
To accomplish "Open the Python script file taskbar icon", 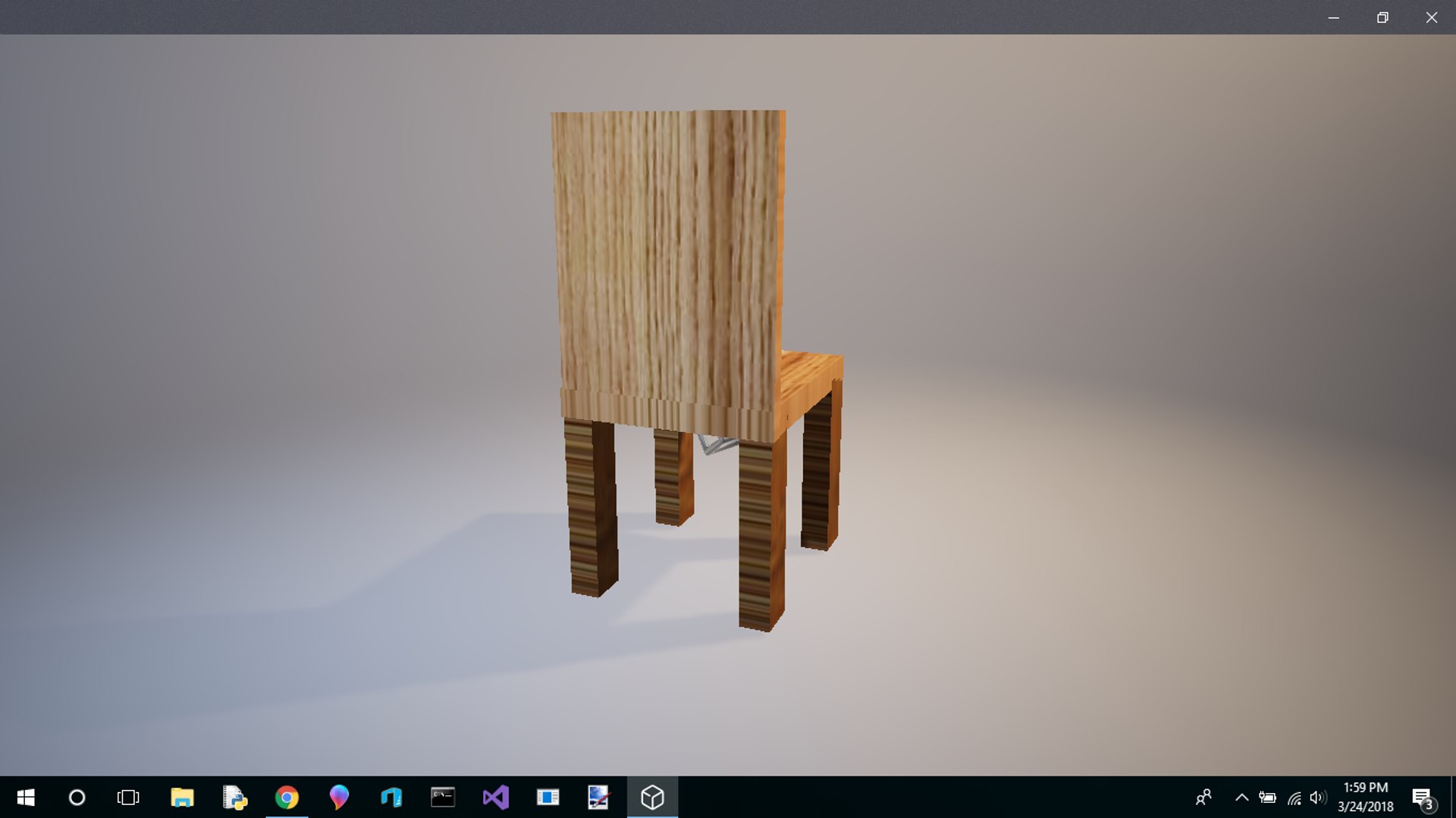I will coord(234,798).
